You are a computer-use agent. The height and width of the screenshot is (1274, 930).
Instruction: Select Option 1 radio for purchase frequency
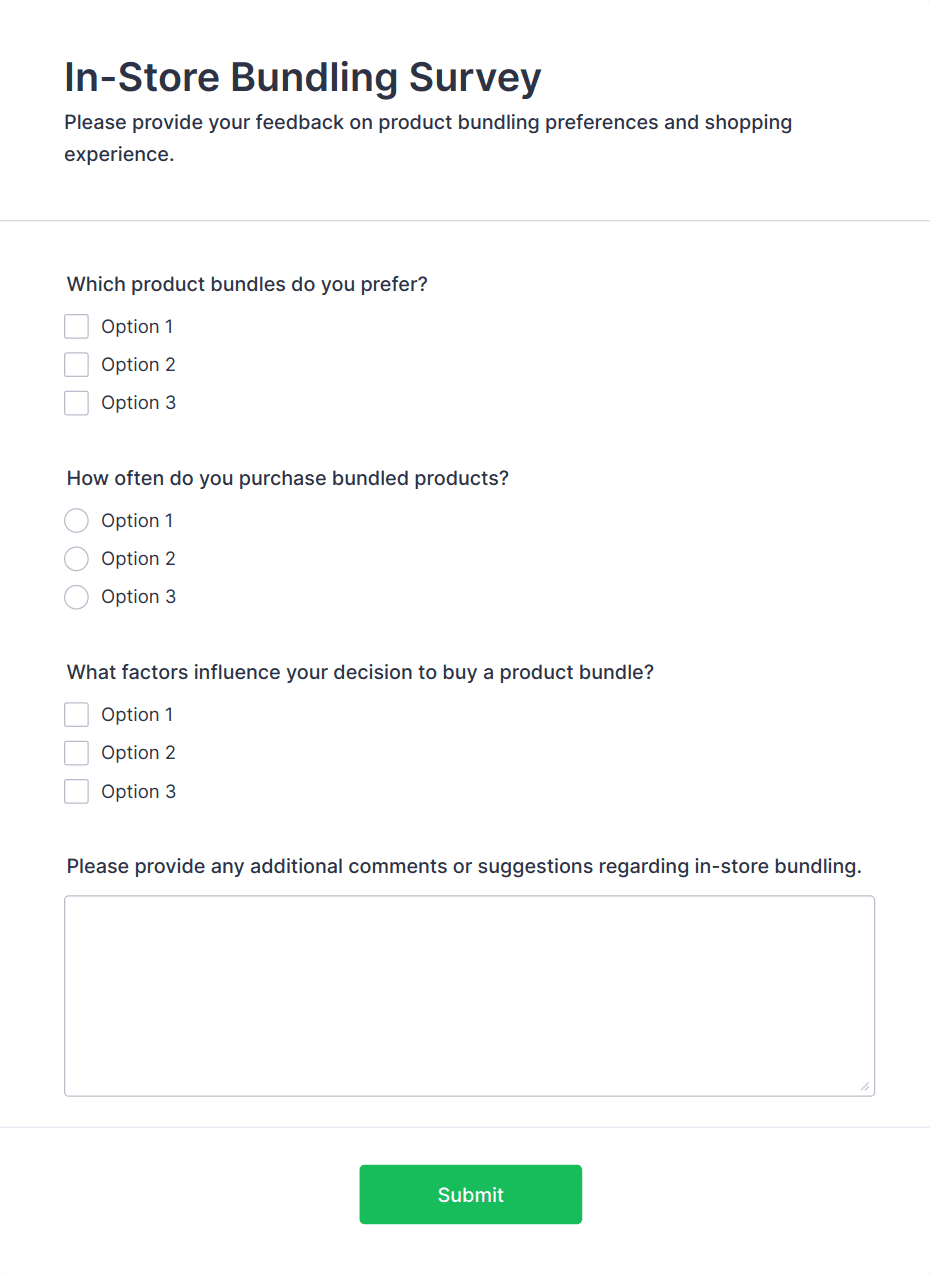pos(76,521)
